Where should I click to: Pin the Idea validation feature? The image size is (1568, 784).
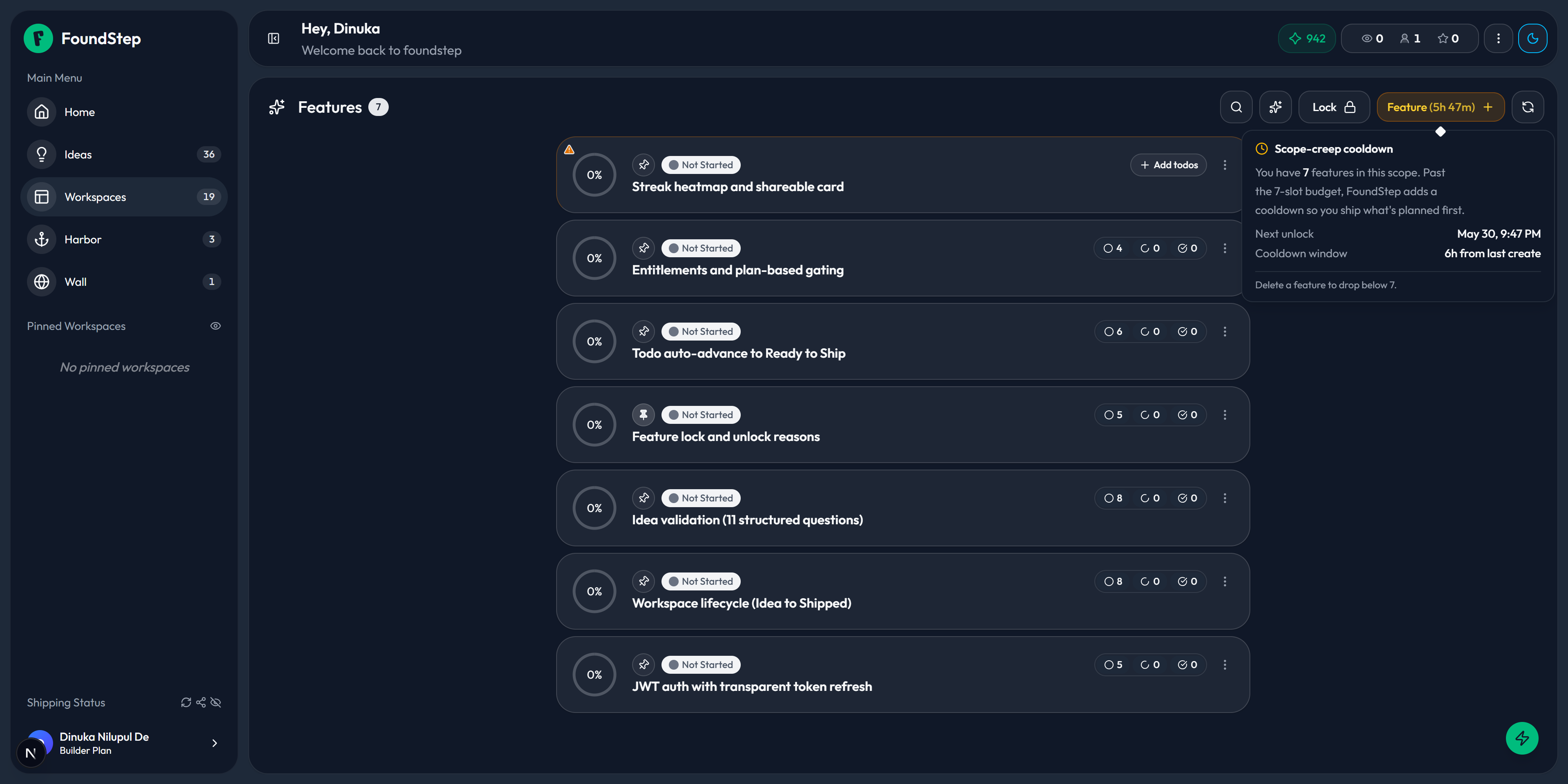pyautogui.click(x=644, y=499)
